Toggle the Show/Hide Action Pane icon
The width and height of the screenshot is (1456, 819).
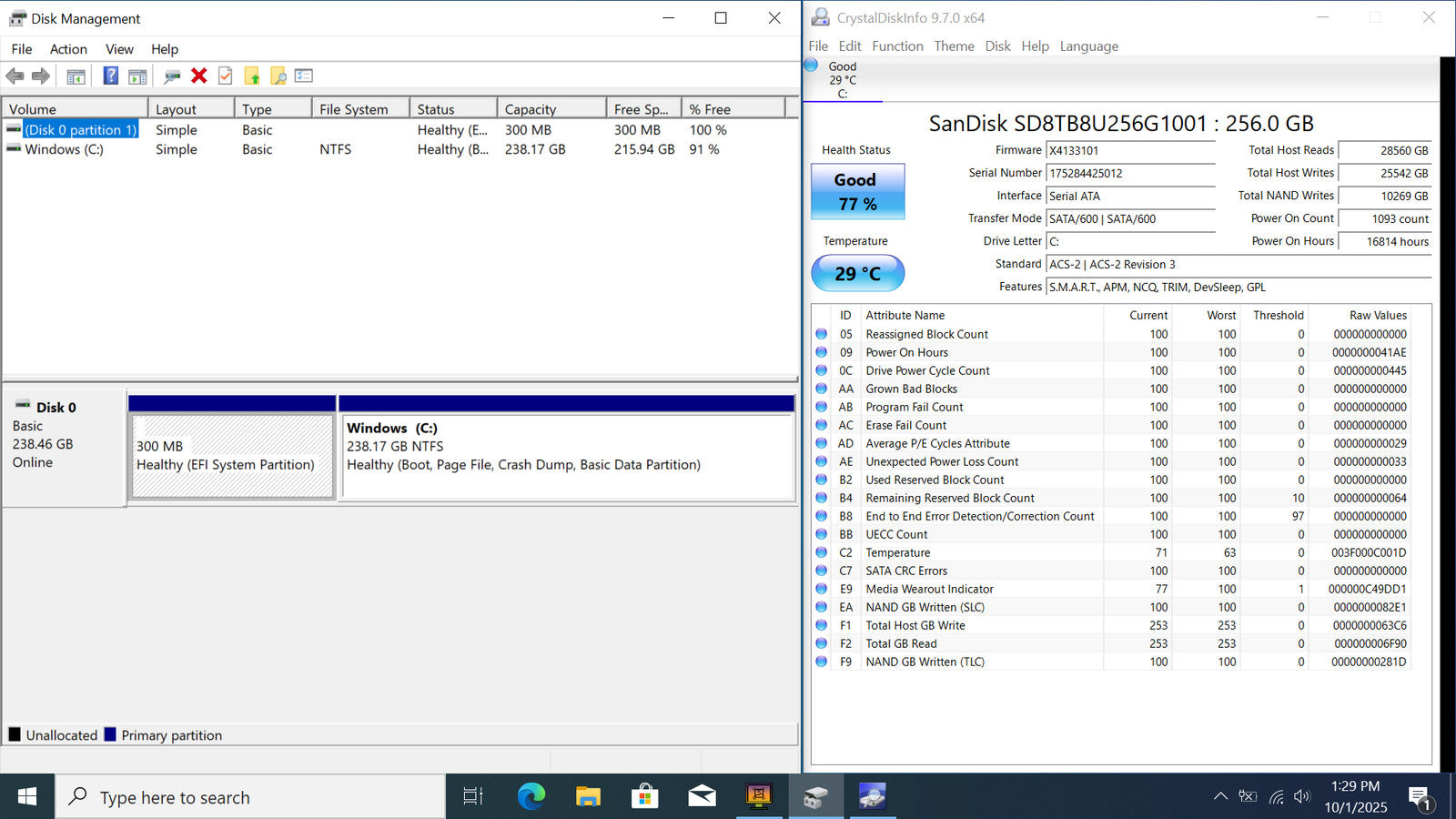137,76
